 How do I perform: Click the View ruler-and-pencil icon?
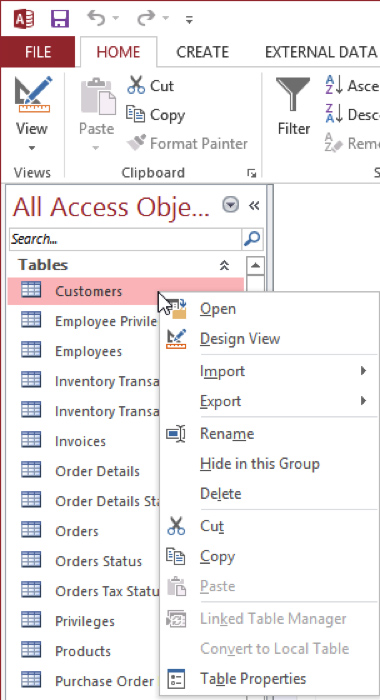pyautogui.click(x=32, y=95)
